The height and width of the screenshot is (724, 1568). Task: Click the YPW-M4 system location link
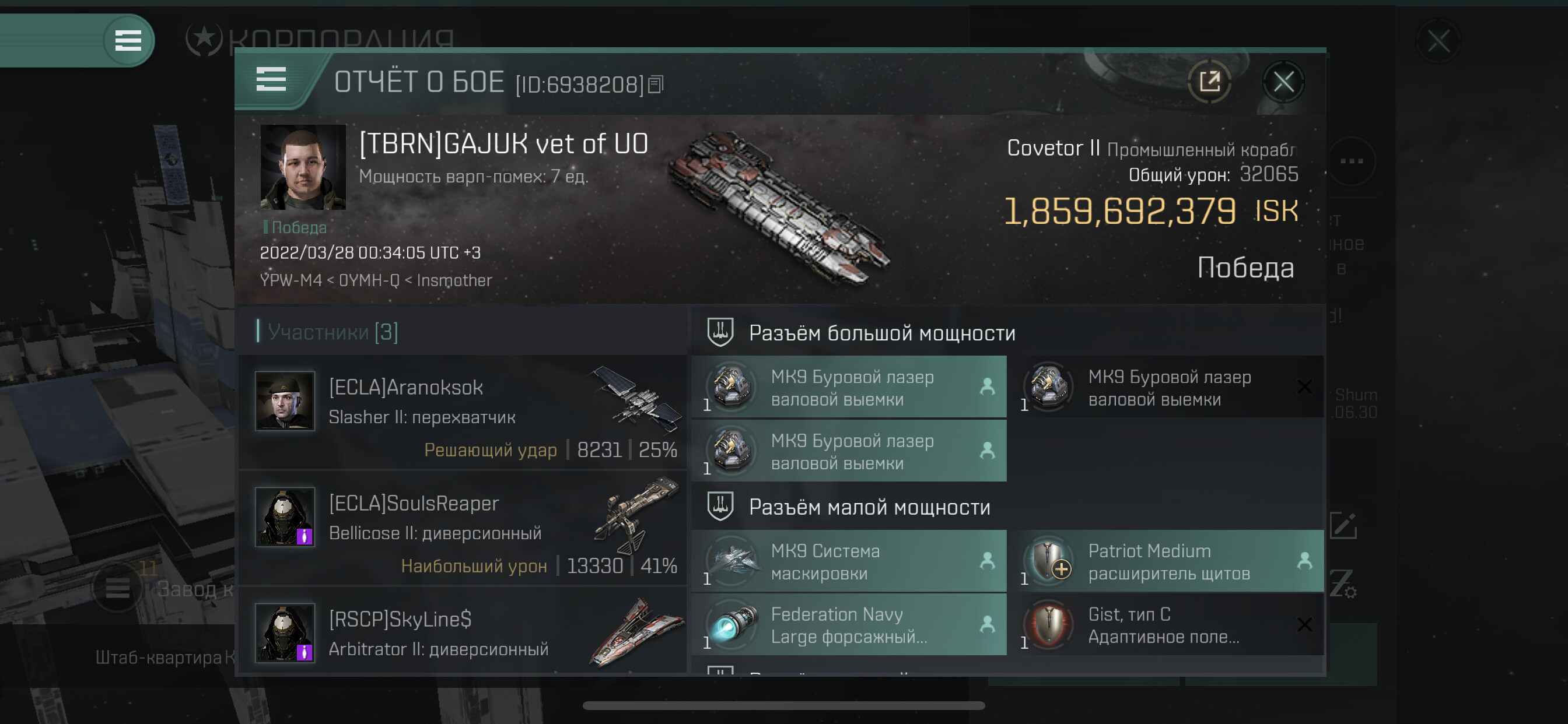290,280
